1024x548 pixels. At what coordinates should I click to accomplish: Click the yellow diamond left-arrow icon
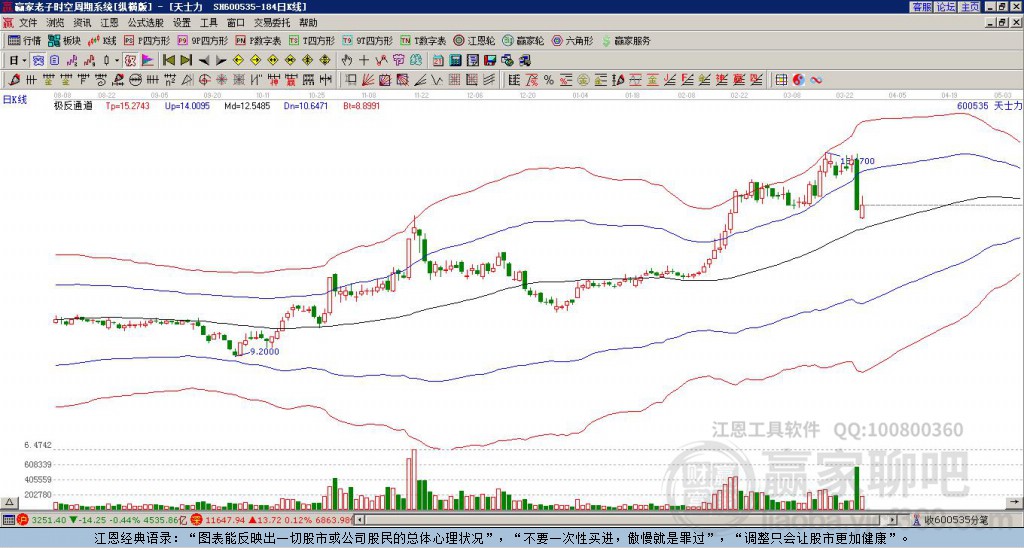click(238, 61)
